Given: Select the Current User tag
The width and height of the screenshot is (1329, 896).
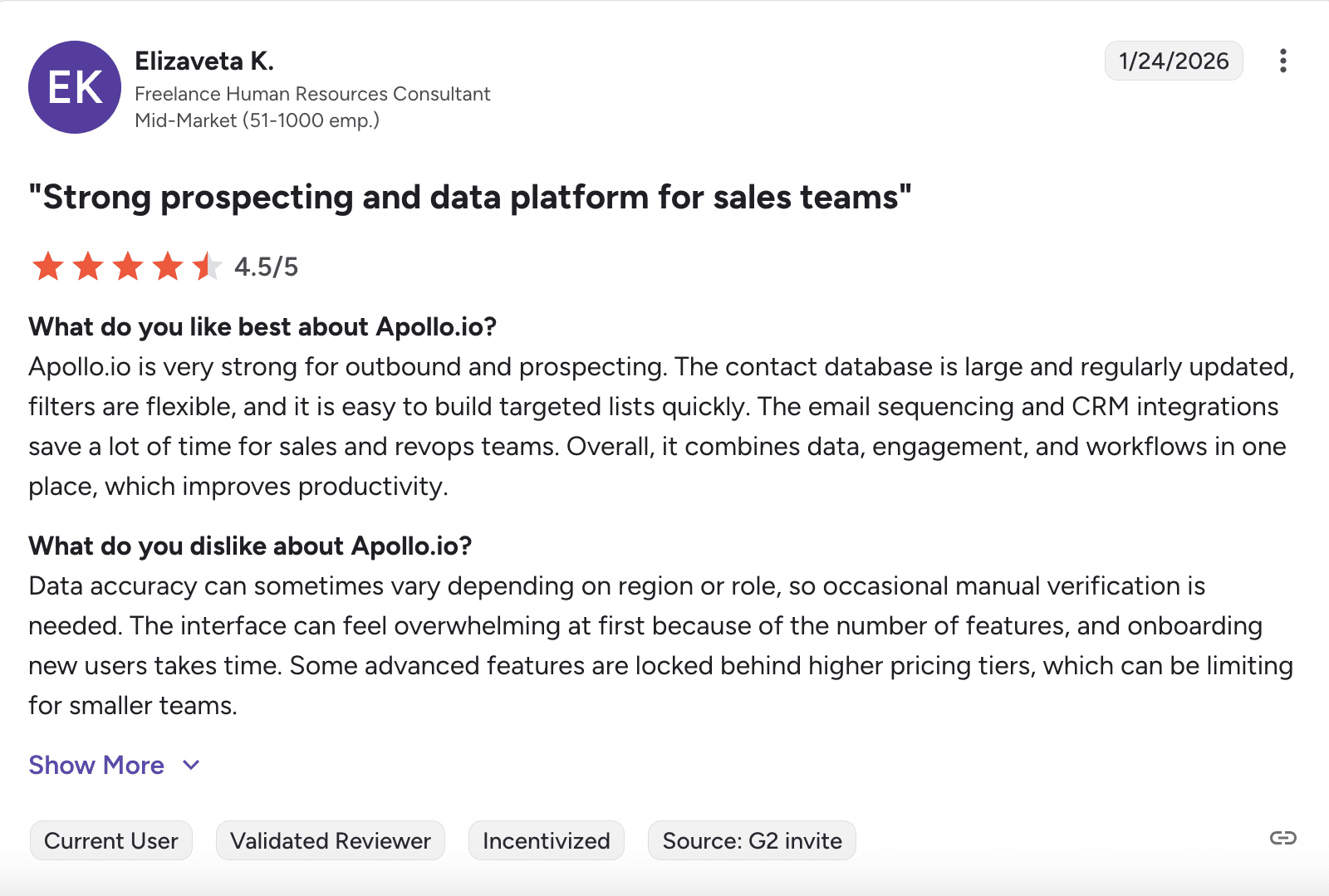Looking at the screenshot, I should [x=111, y=841].
